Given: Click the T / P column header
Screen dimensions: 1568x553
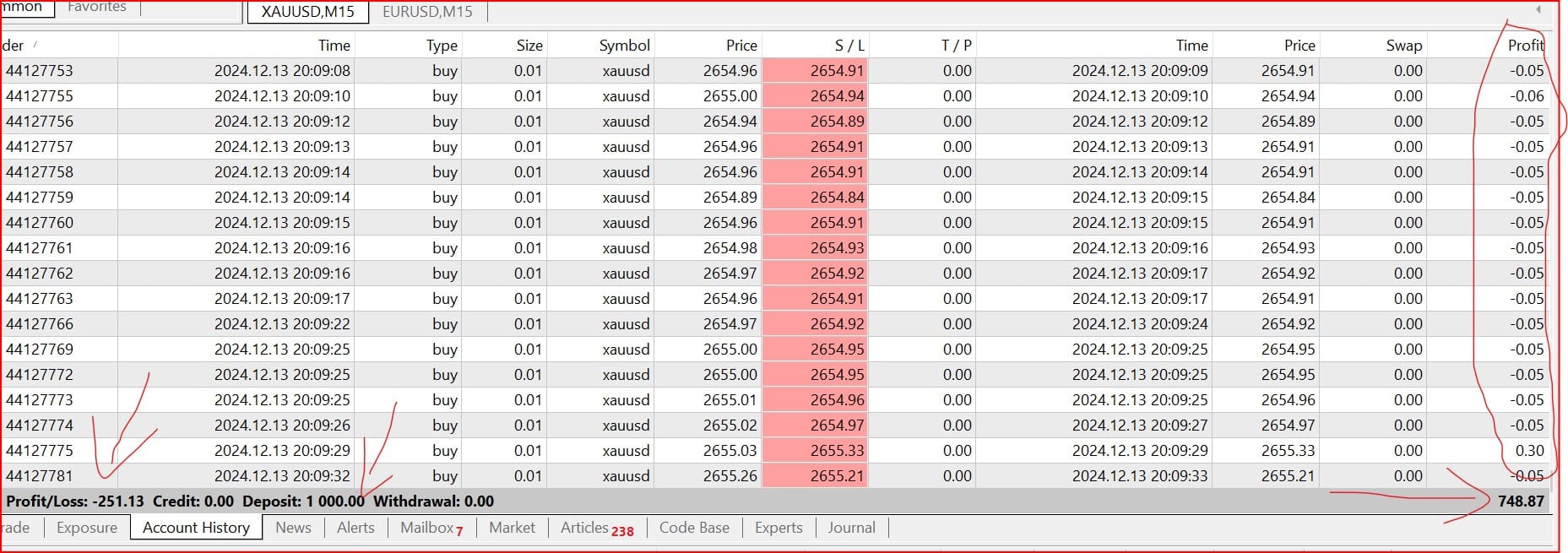Looking at the screenshot, I should (956, 46).
